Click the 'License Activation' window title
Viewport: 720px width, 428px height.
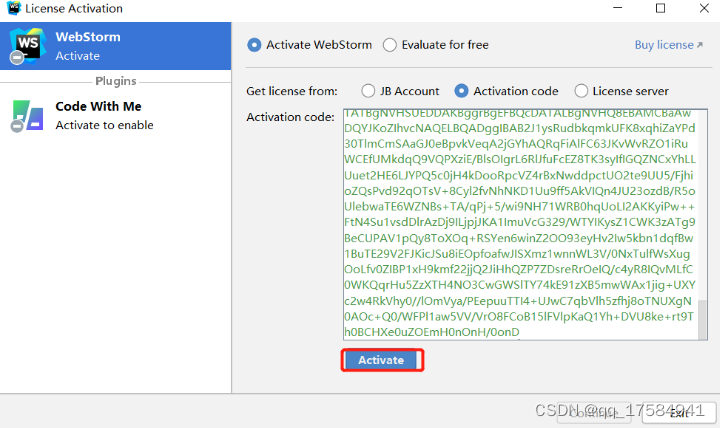click(x=74, y=8)
